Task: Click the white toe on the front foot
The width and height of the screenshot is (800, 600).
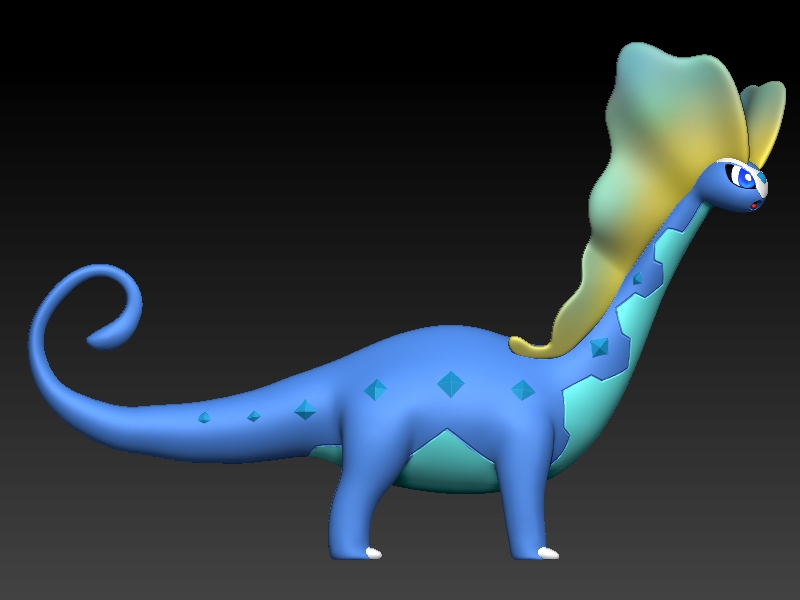Action: pos(548,553)
